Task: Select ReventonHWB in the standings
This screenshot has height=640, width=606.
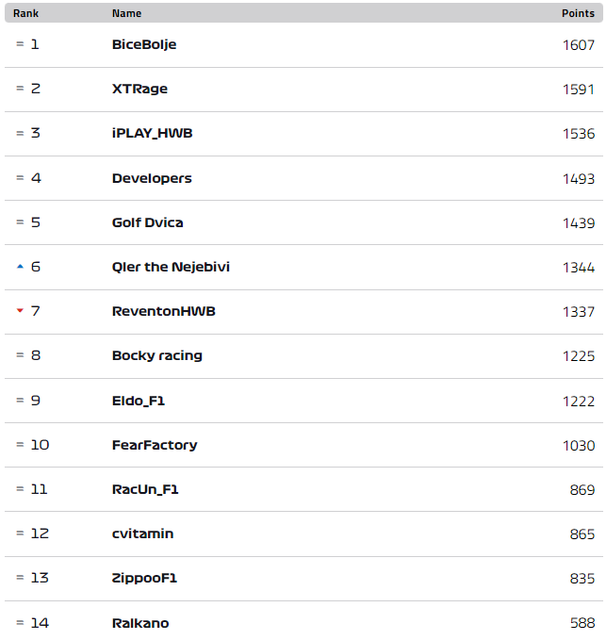Action: pos(164,311)
